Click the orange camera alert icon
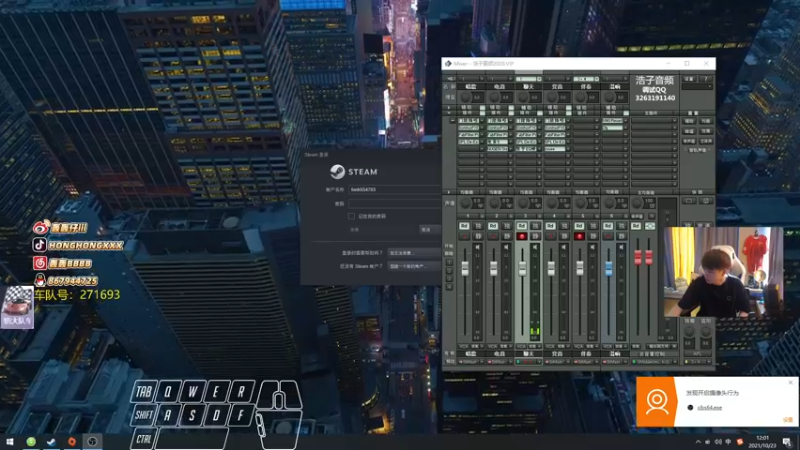Screen dimensions: 800x450 pos(657,402)
